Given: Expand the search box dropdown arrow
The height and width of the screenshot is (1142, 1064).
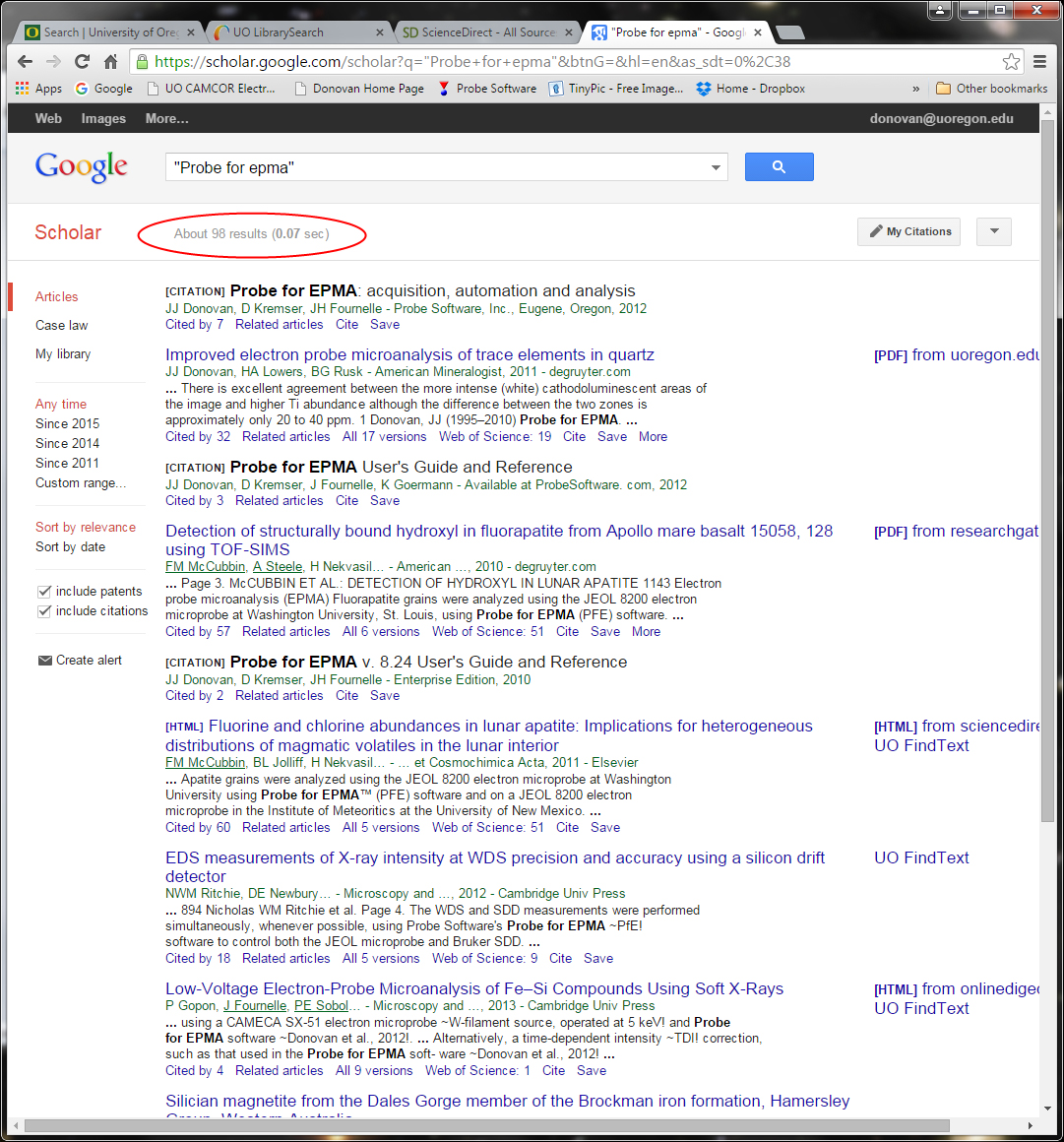Looking at the screenshot, I should (716, 168).
